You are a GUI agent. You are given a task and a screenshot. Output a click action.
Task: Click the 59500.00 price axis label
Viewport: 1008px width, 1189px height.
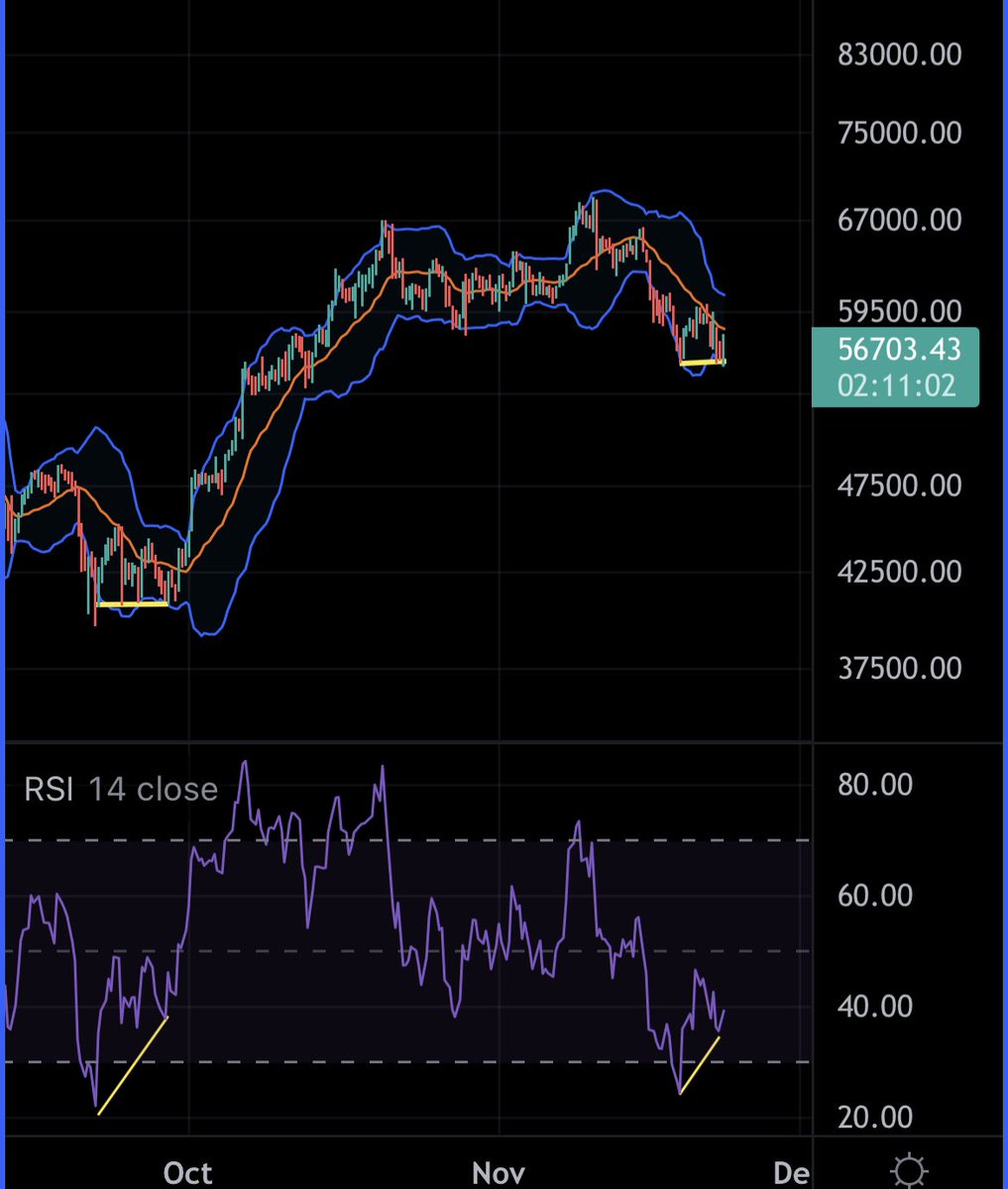tap(899, 311)
